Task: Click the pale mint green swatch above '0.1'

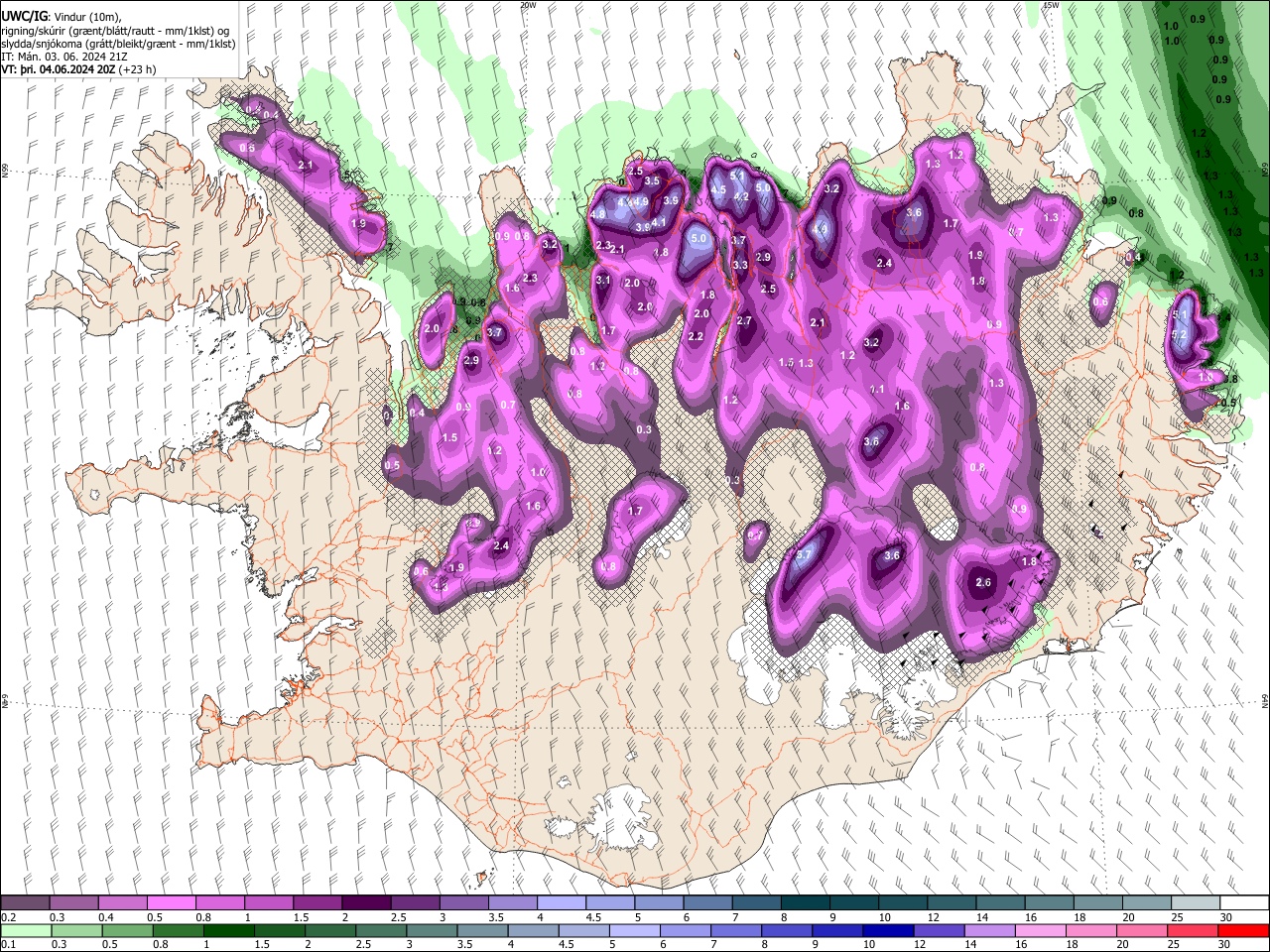Action: click(x=25, y=930)
